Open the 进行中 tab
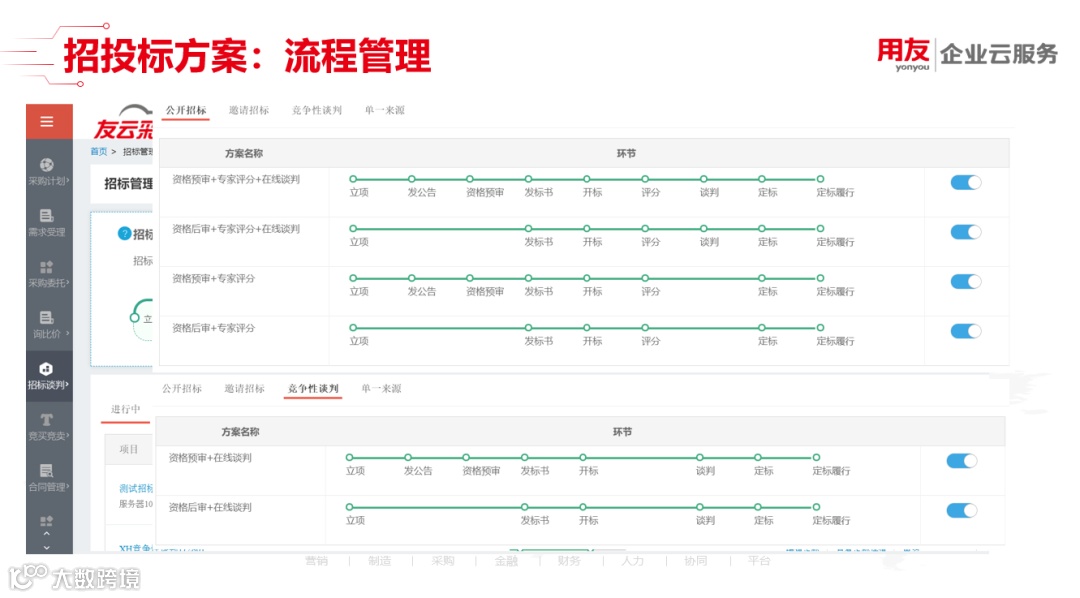The height and width of the screenshot is (598, 1080). 125,409
